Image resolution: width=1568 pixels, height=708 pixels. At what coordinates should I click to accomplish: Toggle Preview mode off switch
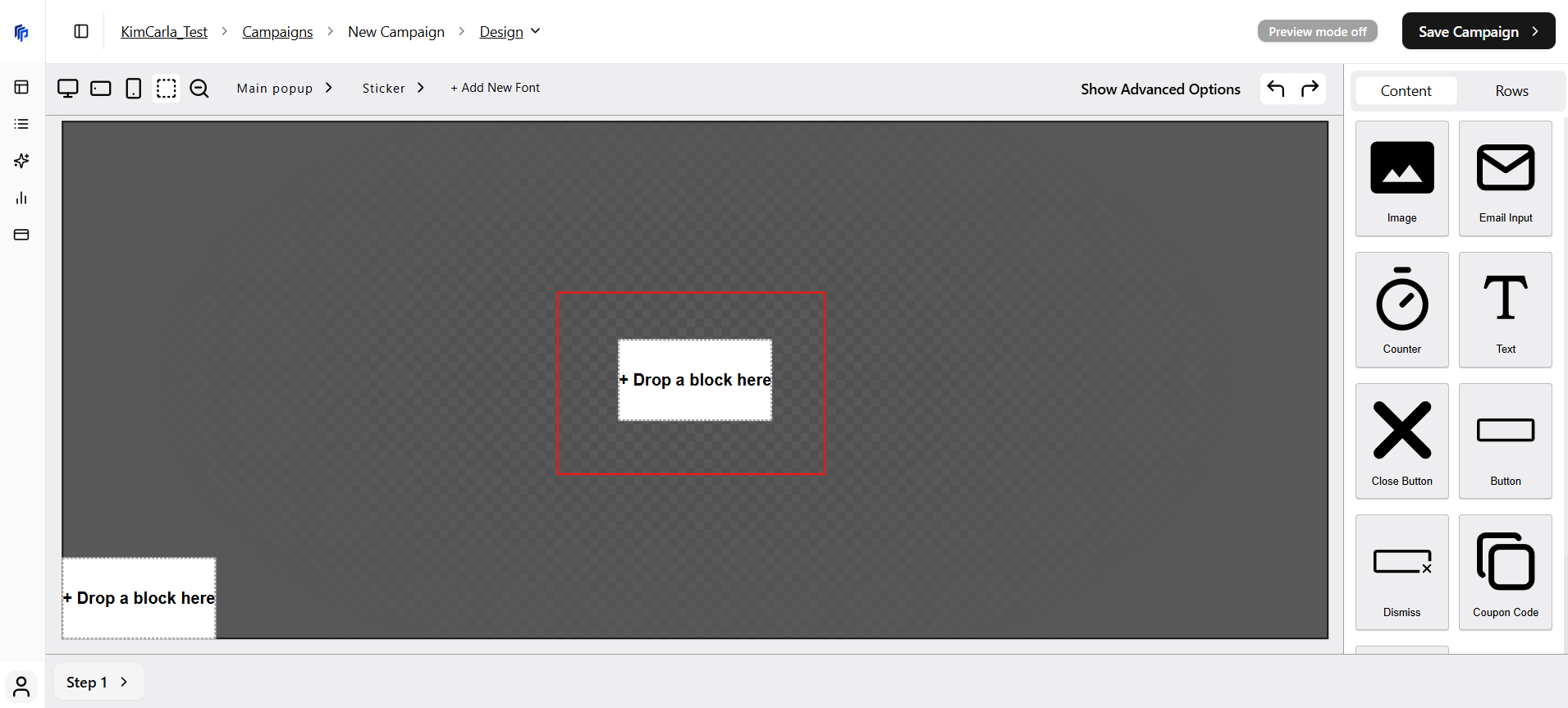tap(1318, 31)
